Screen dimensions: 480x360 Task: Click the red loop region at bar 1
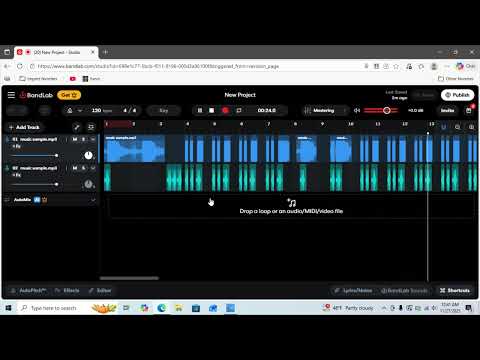(118, 124)
